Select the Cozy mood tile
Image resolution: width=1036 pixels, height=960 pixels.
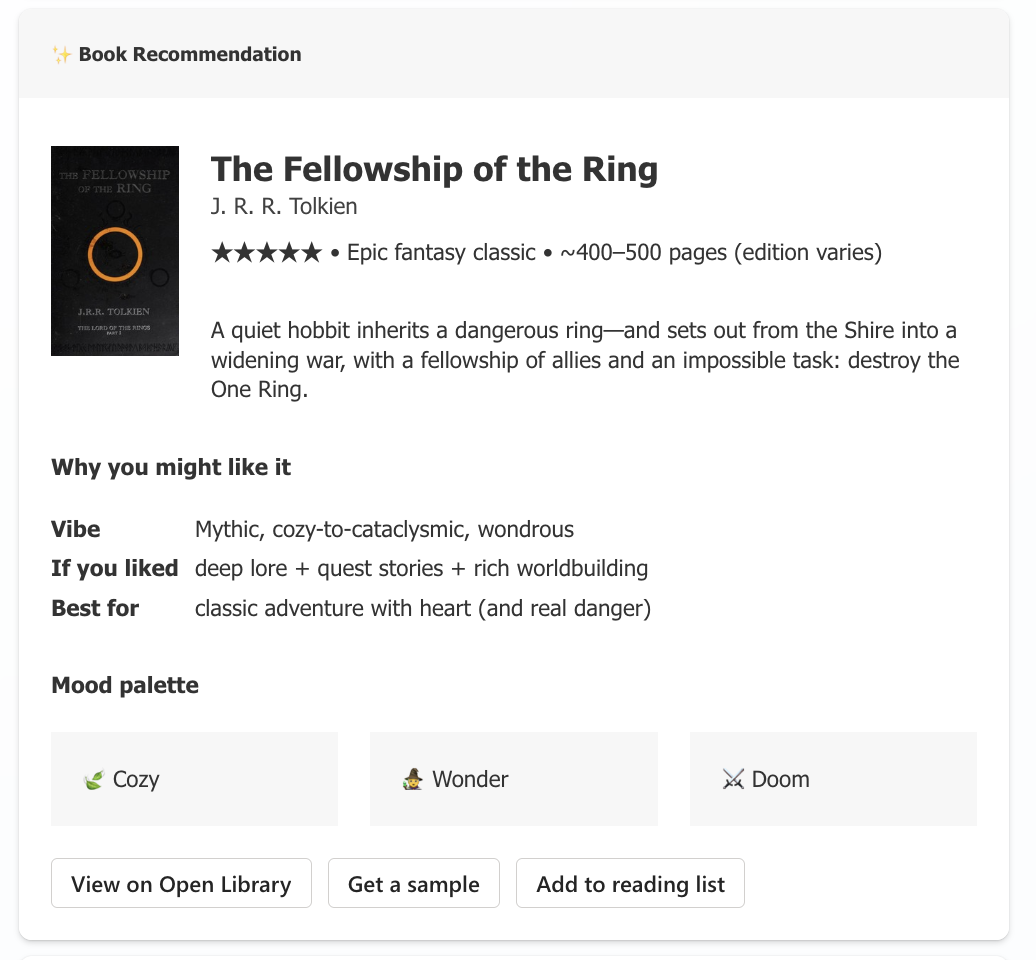point(194,779)
